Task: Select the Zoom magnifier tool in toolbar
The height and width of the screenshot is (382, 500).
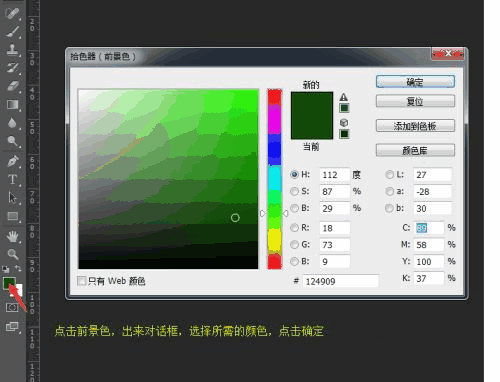Action: [x=12, y=254]
